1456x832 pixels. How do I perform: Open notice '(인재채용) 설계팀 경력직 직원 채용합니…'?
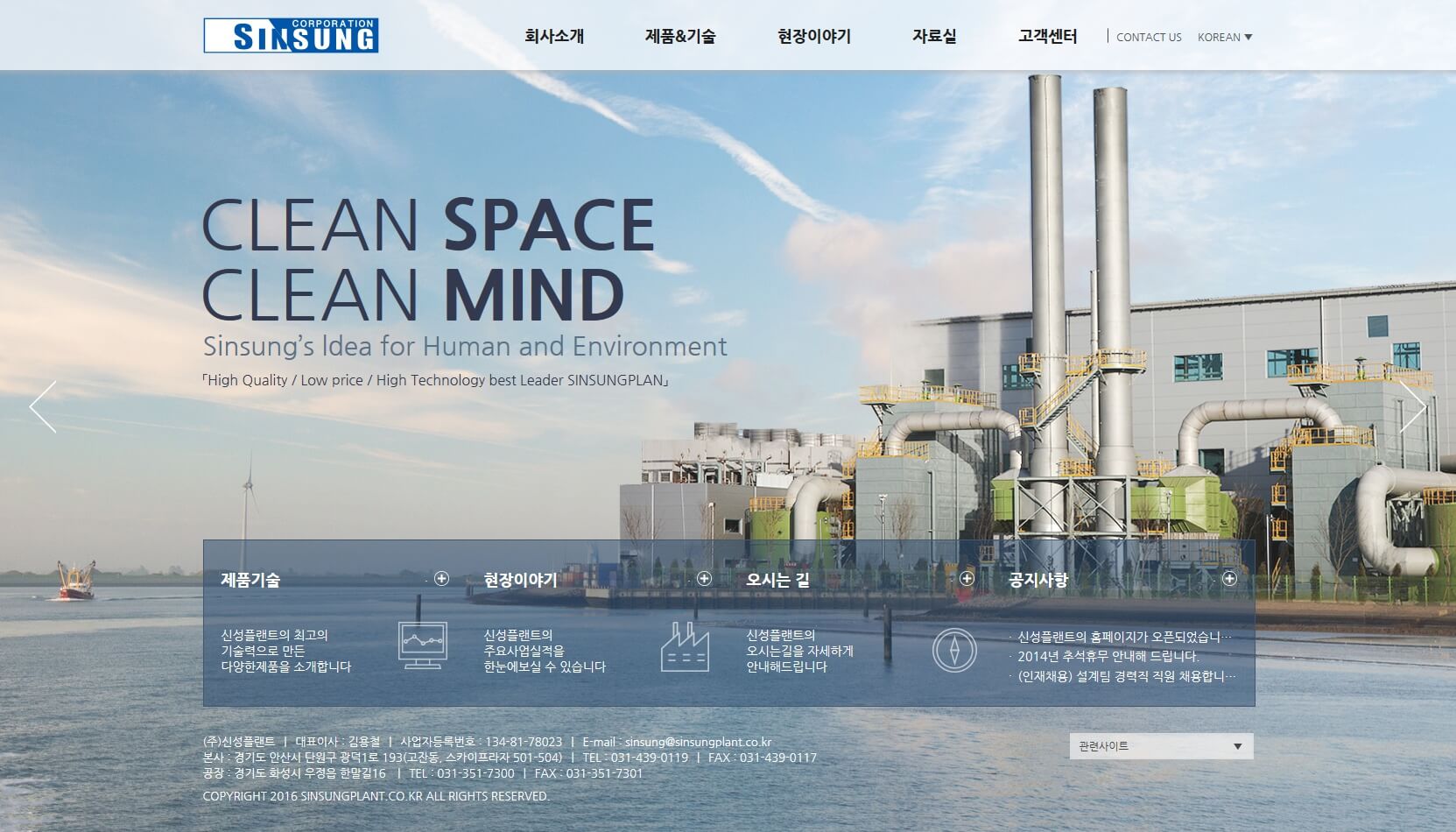point(1127,676)
